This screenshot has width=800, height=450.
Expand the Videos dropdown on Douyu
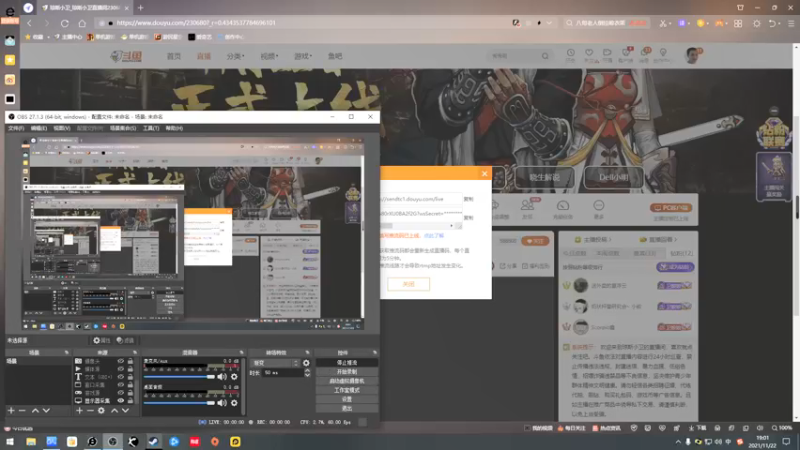[269, 56]
